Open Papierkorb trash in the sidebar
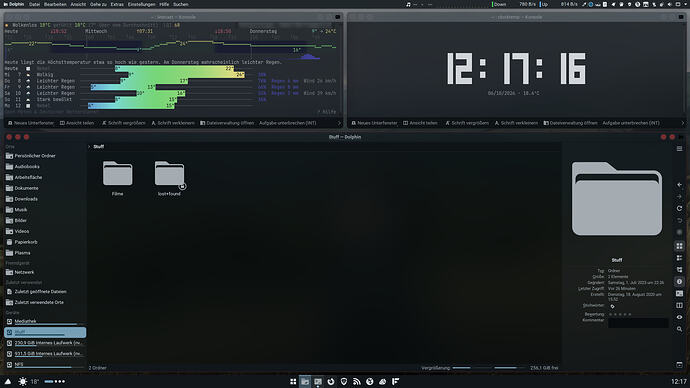The image size is (690, 388). click(x=45, y=242)
